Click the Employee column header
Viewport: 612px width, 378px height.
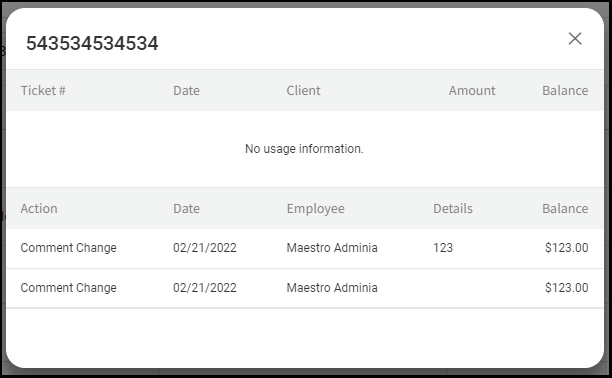coord(315,209)
